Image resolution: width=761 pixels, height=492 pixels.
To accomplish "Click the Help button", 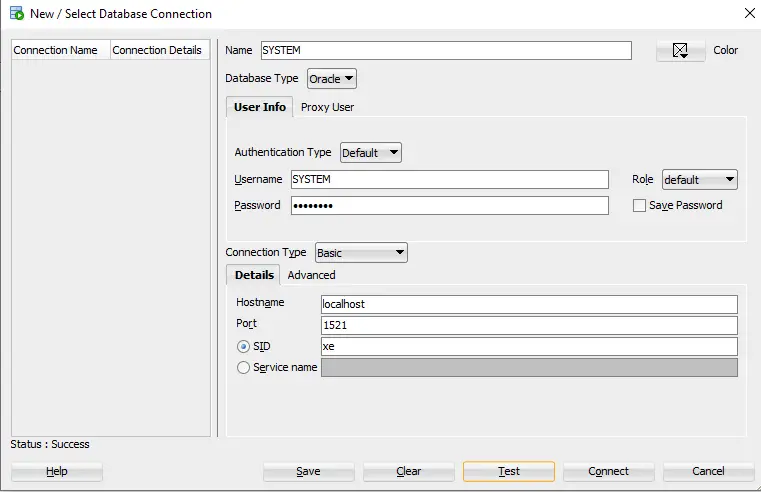I will 57,471.
